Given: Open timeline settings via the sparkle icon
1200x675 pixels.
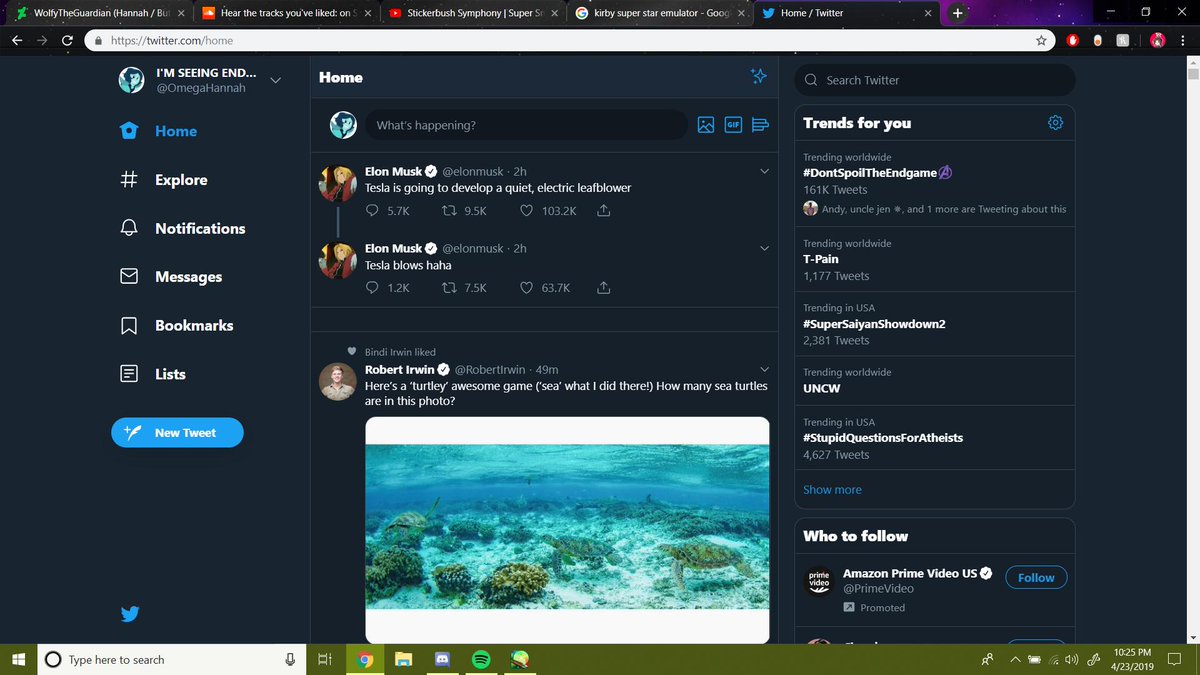Looking at the screenshot, I should point(759,76).
